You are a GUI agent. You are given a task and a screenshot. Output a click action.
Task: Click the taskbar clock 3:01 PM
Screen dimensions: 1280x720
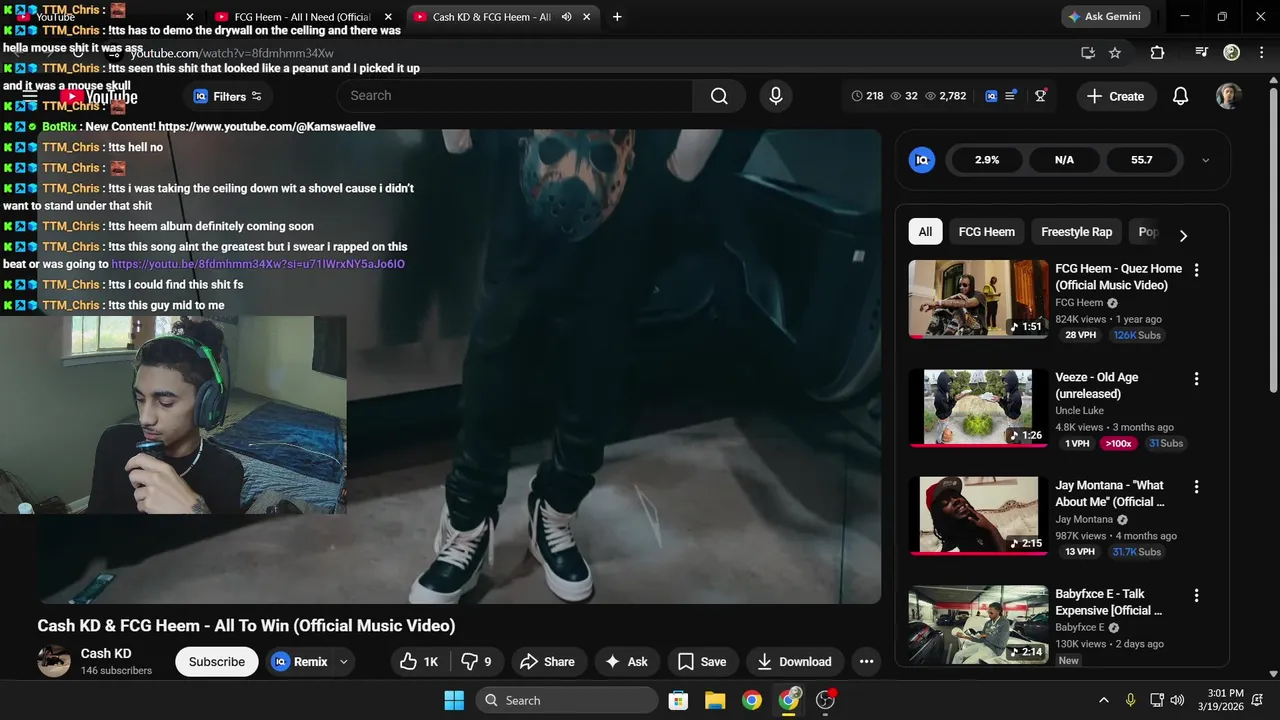tap(1225, 693)
